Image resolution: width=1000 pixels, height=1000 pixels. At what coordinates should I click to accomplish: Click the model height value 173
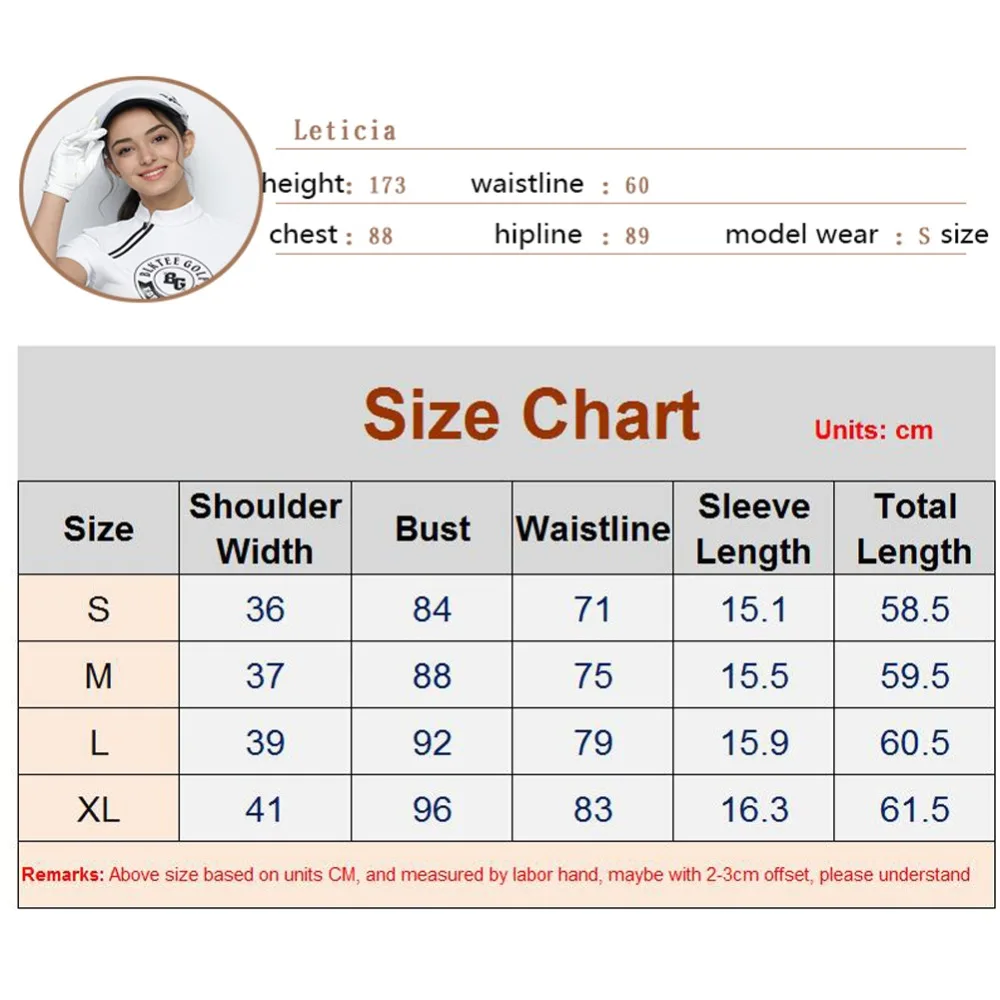coord(387,186)
